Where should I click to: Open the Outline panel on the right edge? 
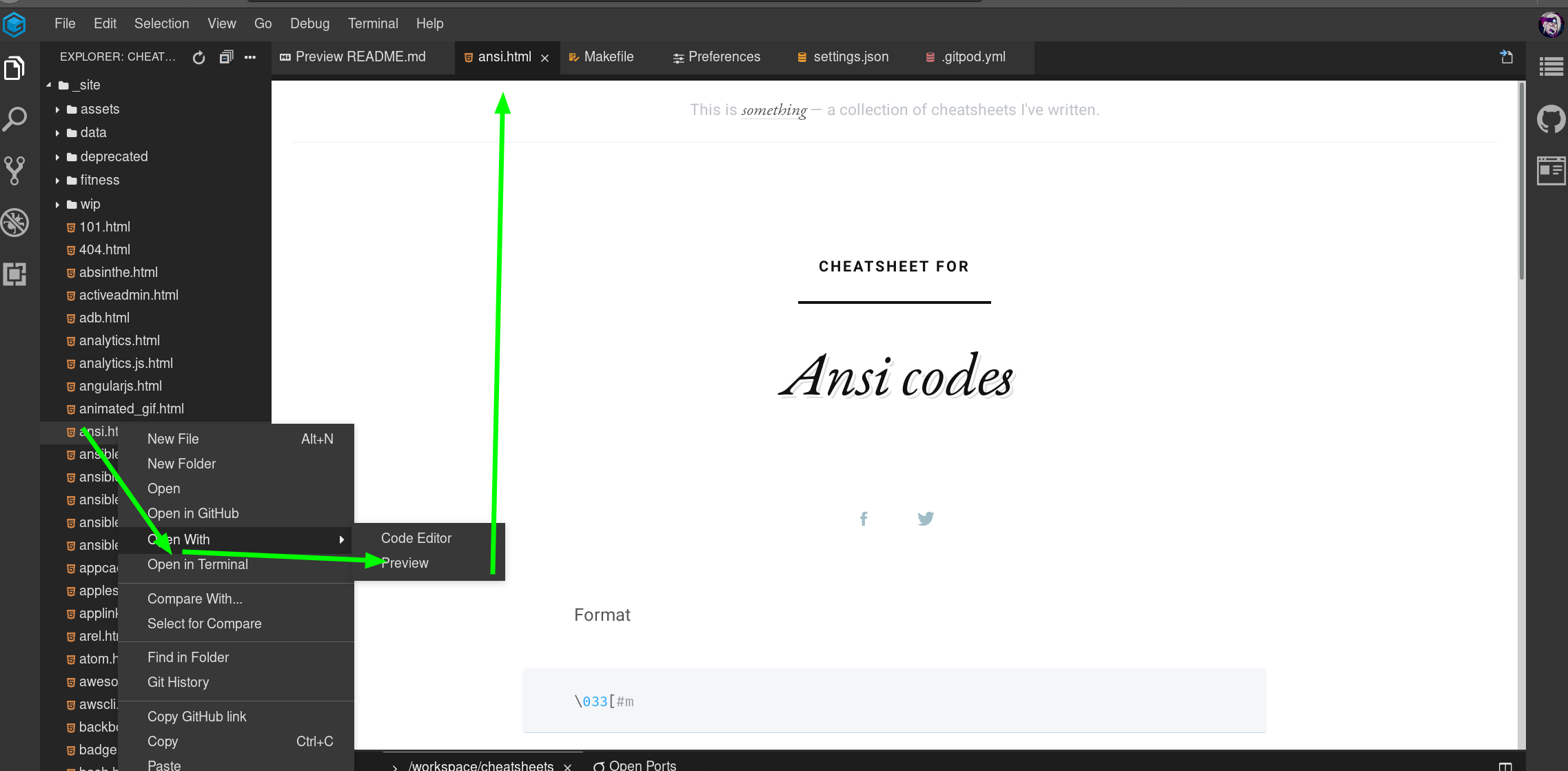tap(1551, 66)
